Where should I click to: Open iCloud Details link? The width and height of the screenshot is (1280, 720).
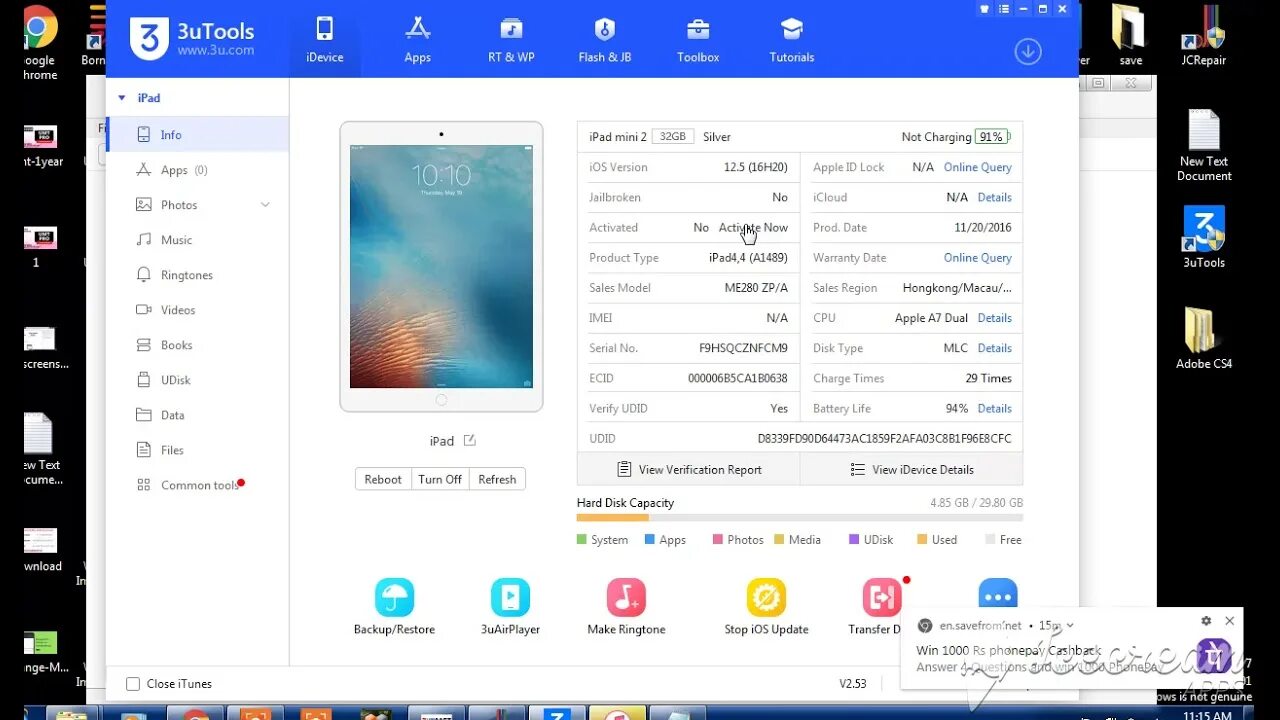pos(995,197)
